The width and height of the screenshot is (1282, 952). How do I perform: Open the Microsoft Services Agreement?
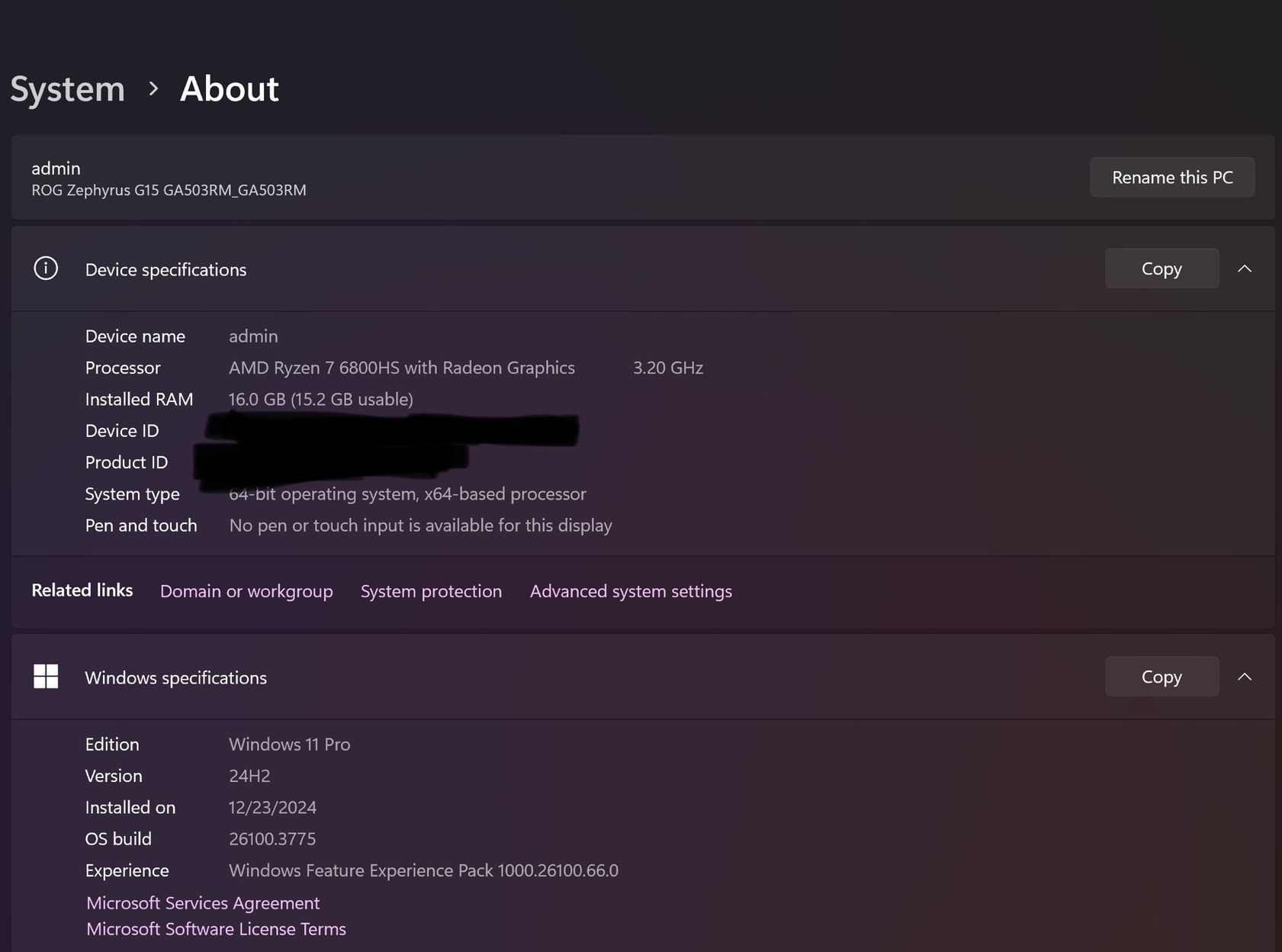pyautogui.click(x=203, y=903)
